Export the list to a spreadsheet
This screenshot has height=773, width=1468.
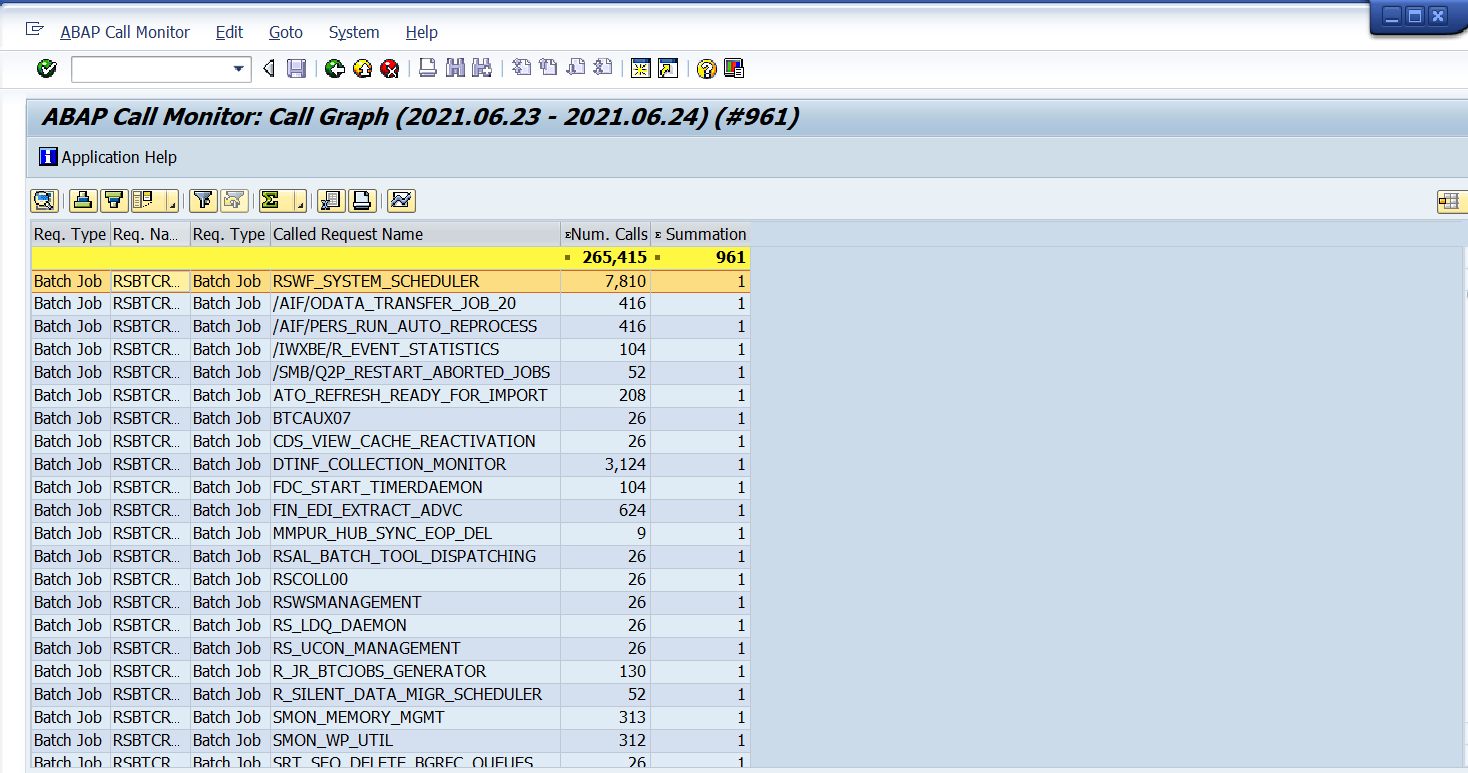tap(330, 200)
